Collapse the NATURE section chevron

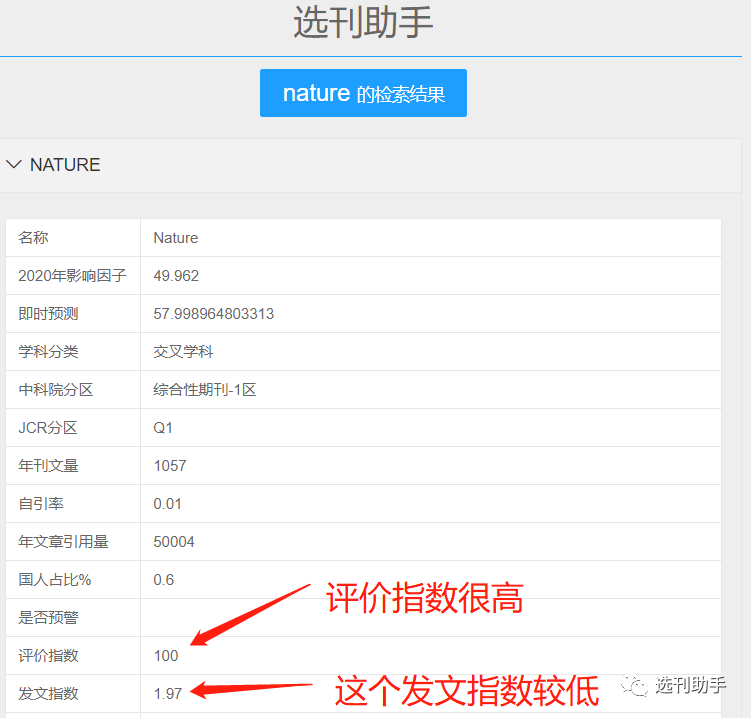[x=14, y=165]
